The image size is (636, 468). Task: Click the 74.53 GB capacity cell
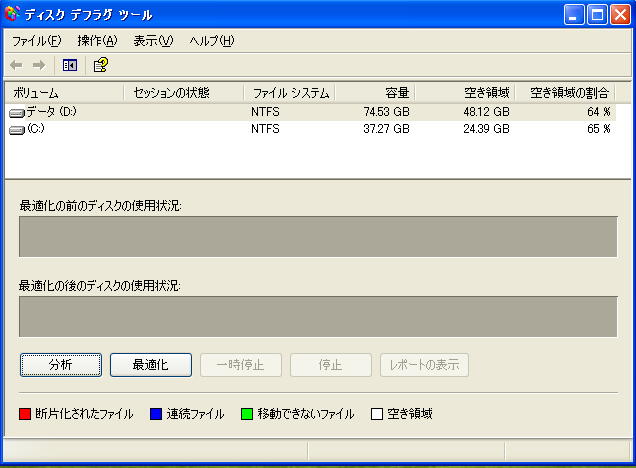tap(387, 112)
